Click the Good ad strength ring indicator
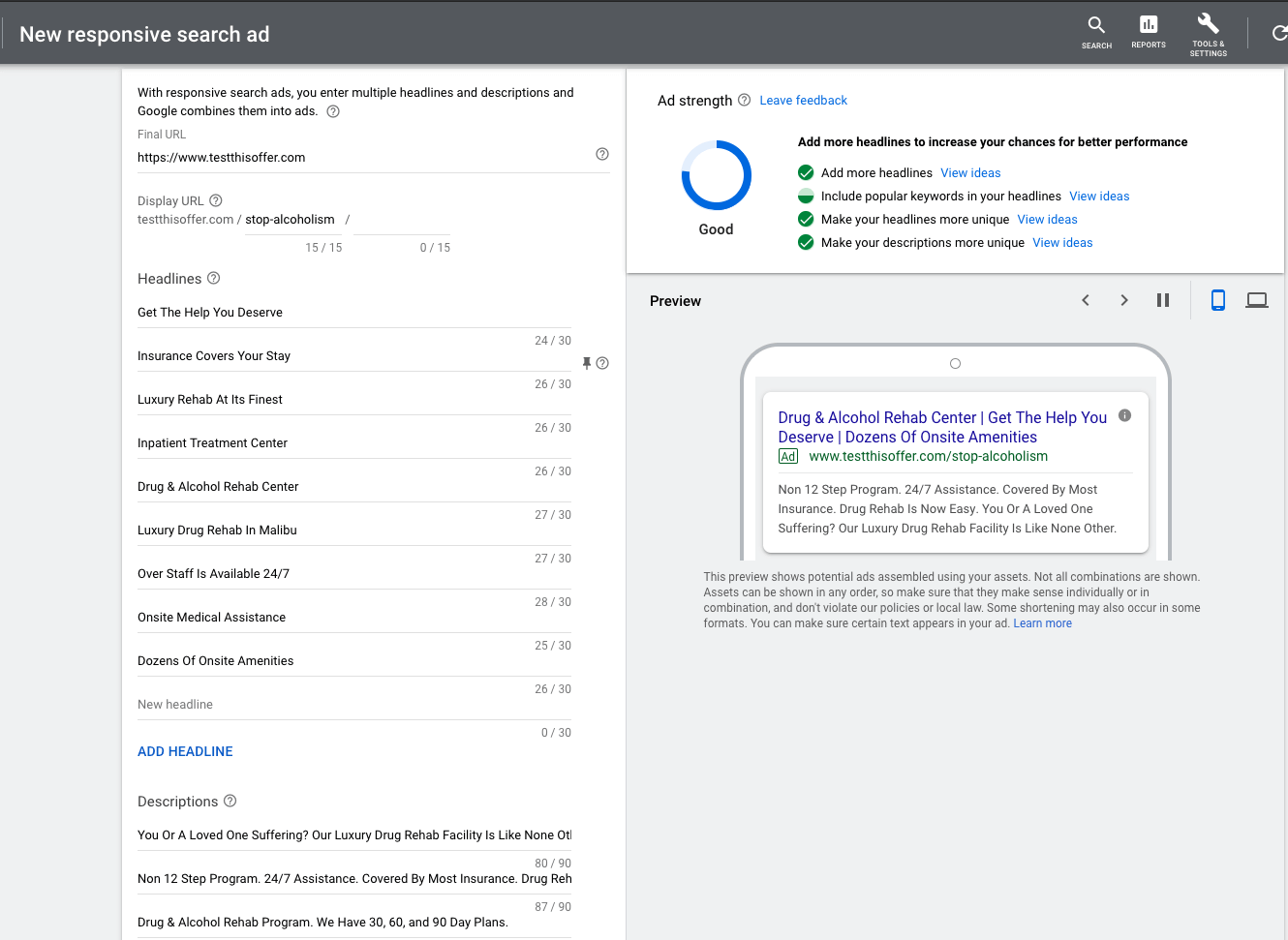The width and height of the screenshot is (1288, 940). pos(717,175)
